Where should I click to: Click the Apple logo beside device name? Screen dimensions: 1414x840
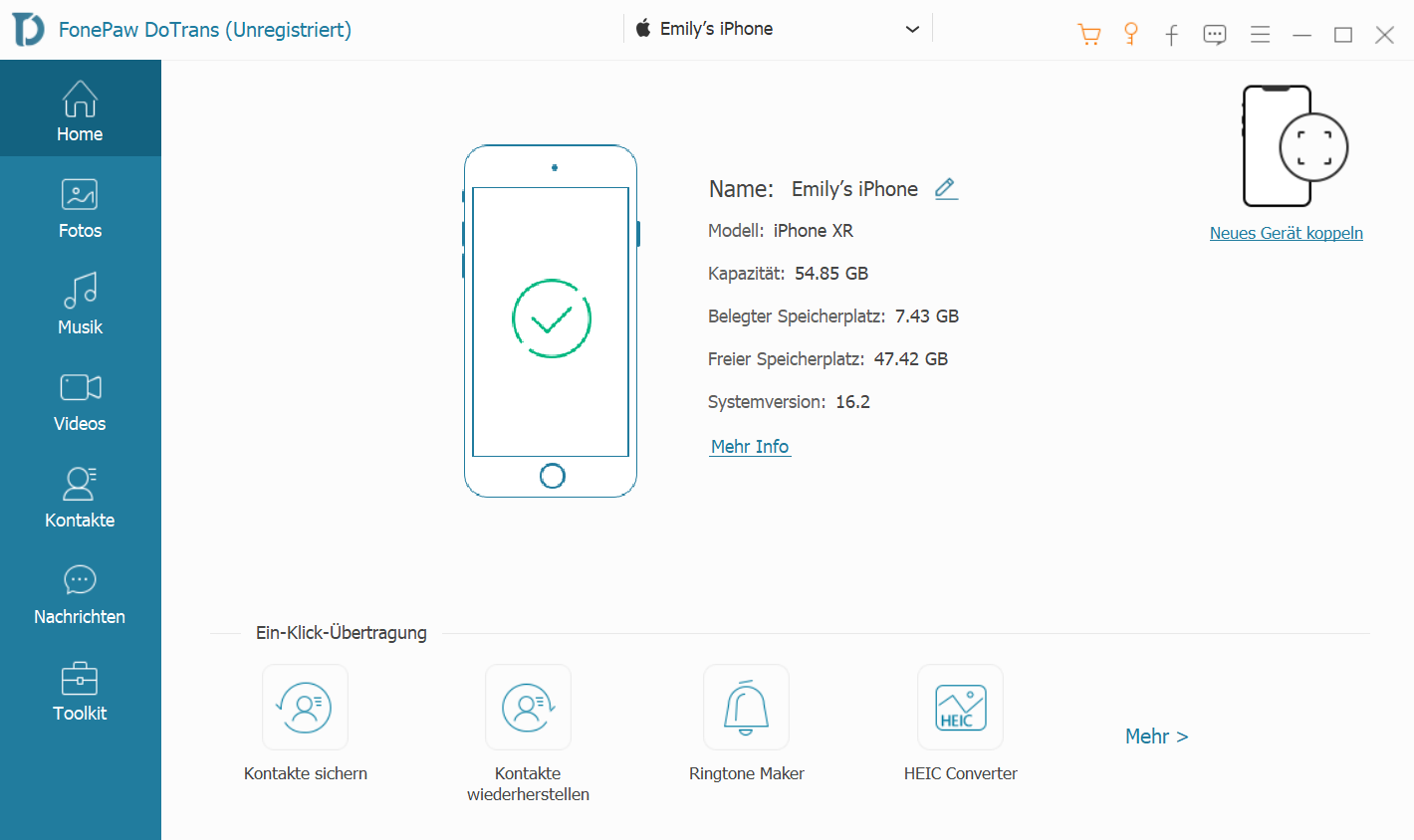pos(643,28)
